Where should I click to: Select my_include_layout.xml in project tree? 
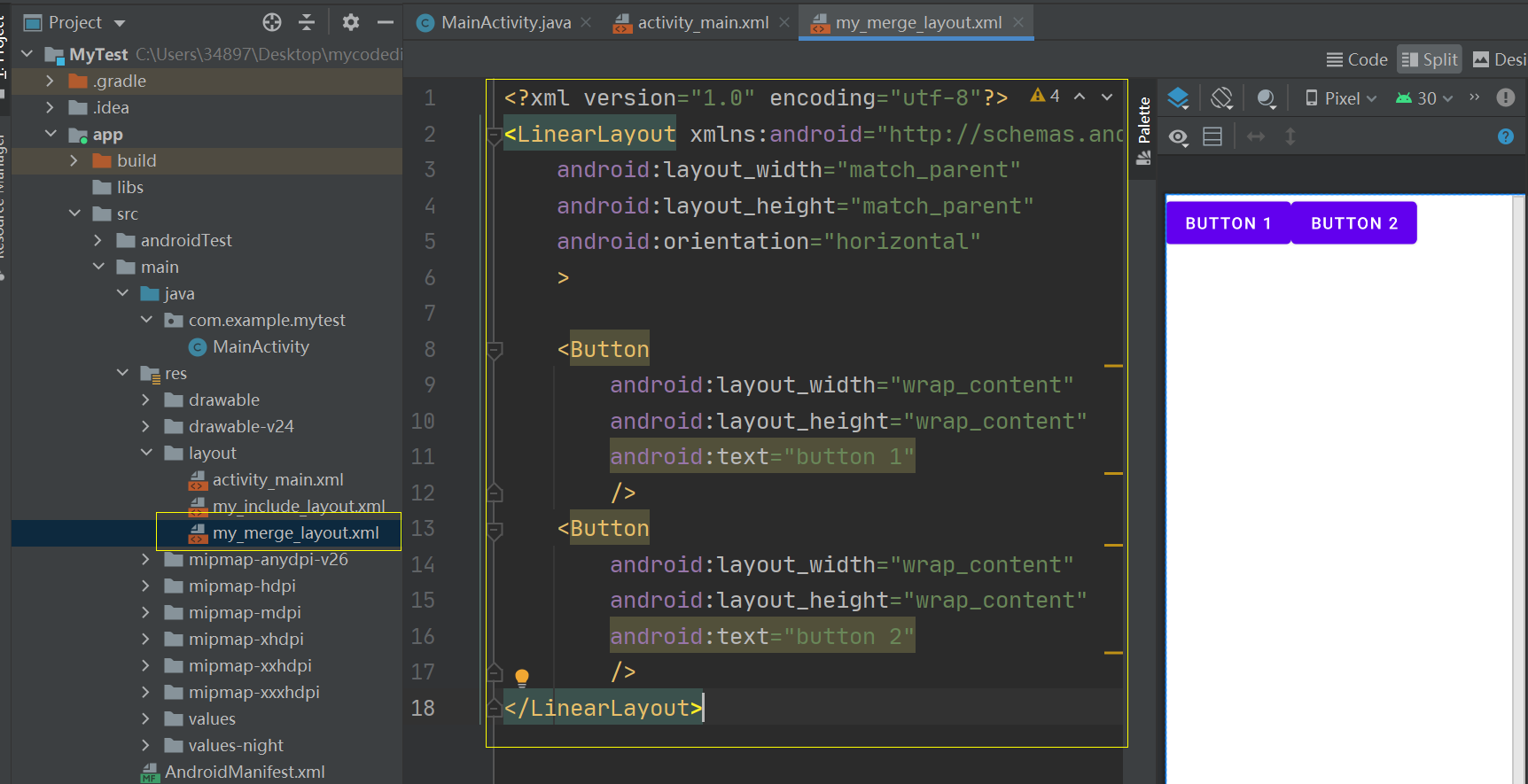(x=287, y=506)
